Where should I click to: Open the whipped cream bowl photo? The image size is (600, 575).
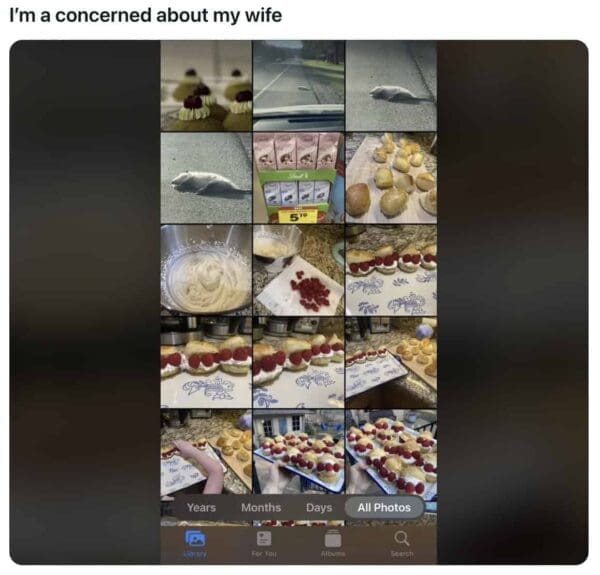(x=206, y=270)
